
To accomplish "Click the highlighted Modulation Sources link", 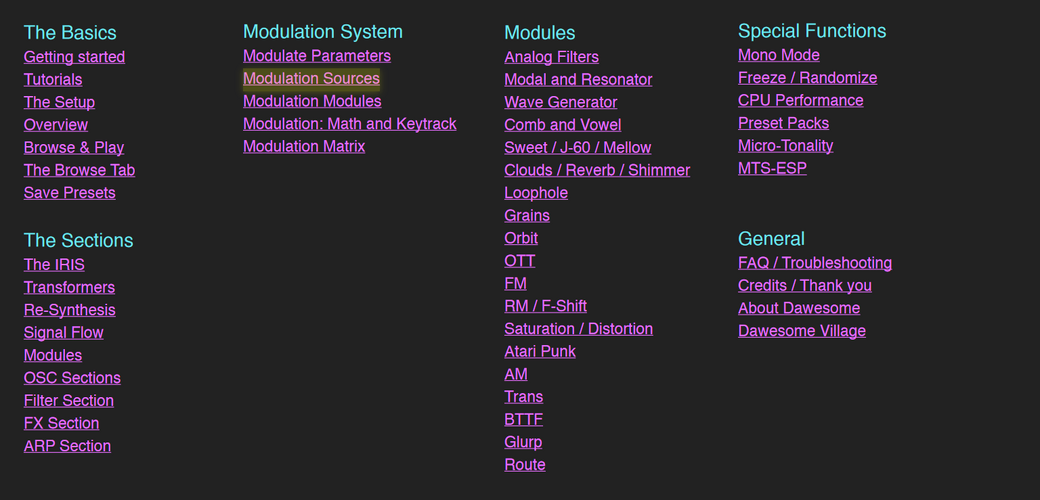I will coord(311,78).
